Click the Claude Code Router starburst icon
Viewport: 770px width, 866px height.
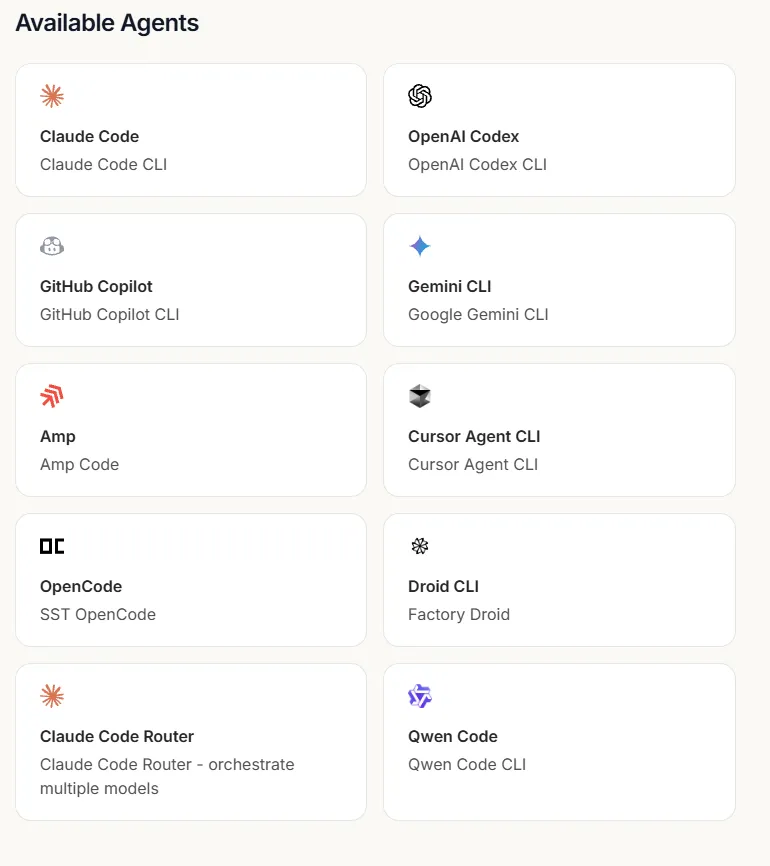coord(52,696)
